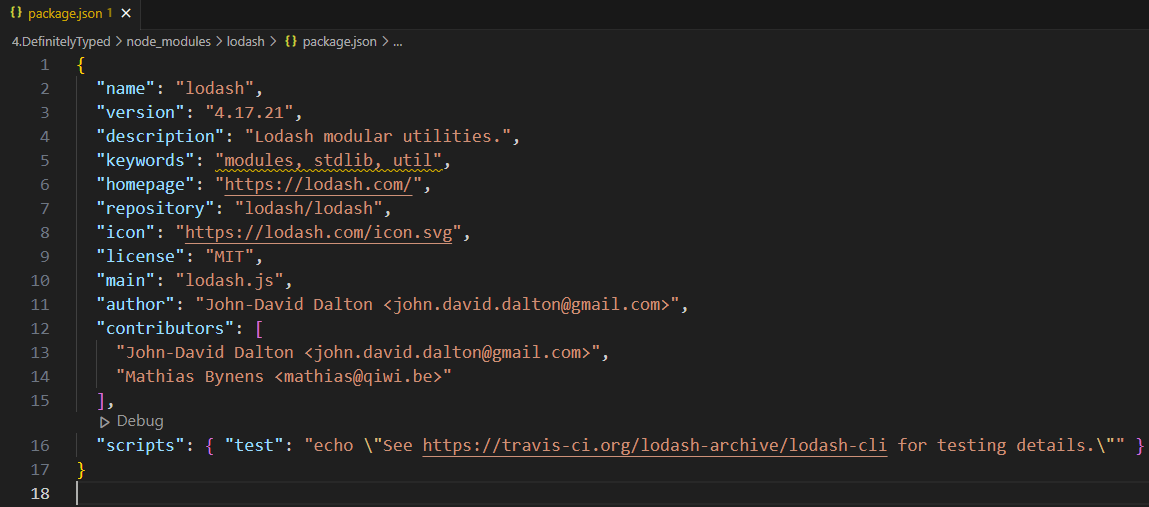Close the package.json tab
This screenshot has width=1149, height=507.
126,14
